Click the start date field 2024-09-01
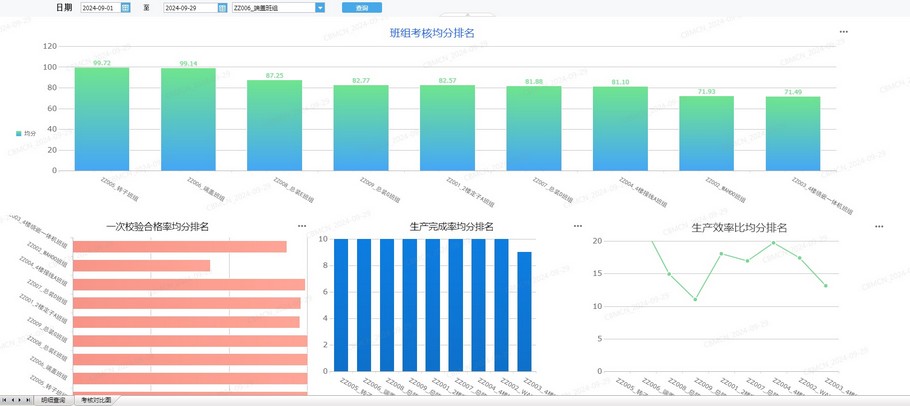910x406 pixels. coord(99,7)
